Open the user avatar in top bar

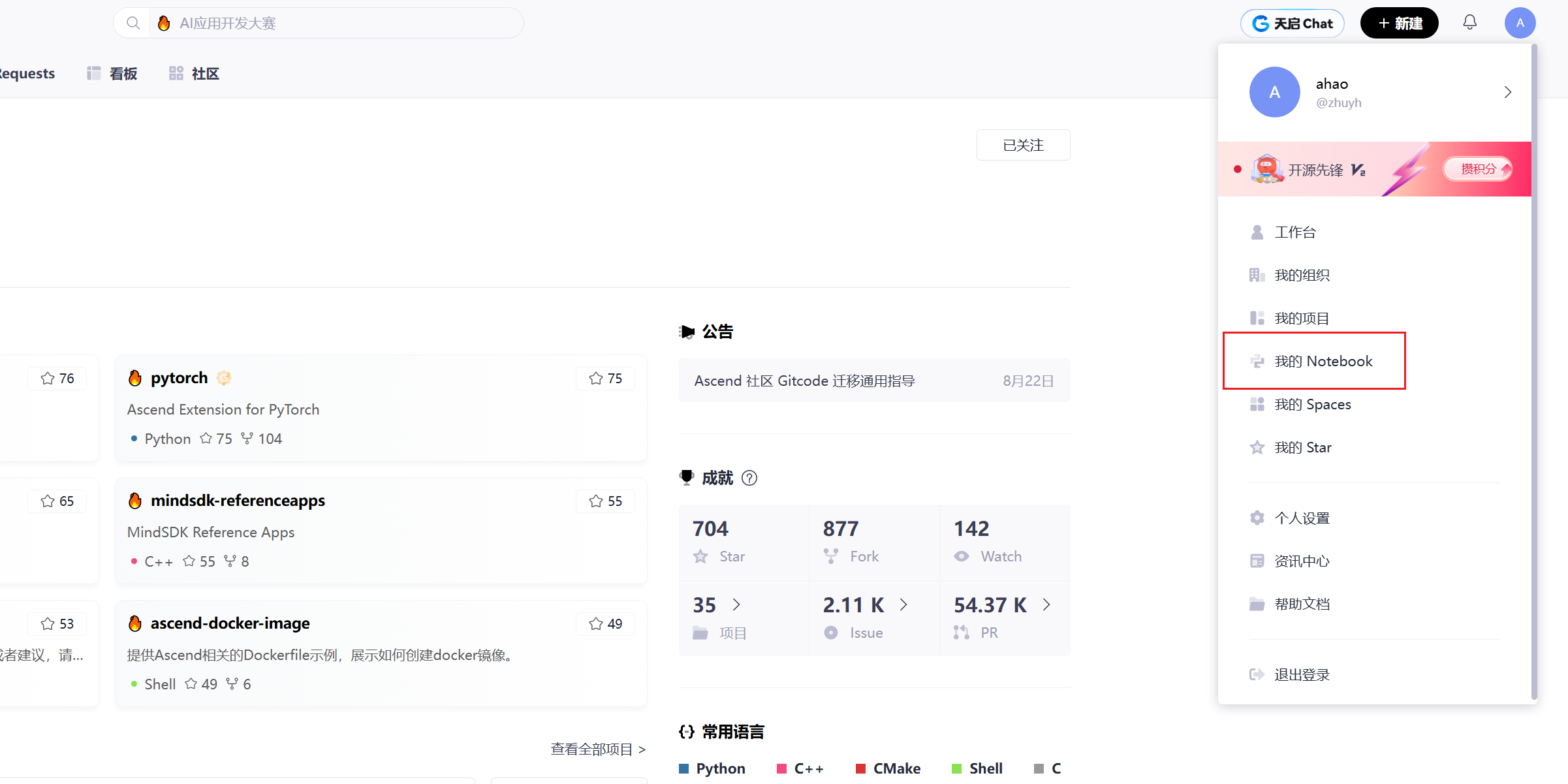[x=1520, y=23]
